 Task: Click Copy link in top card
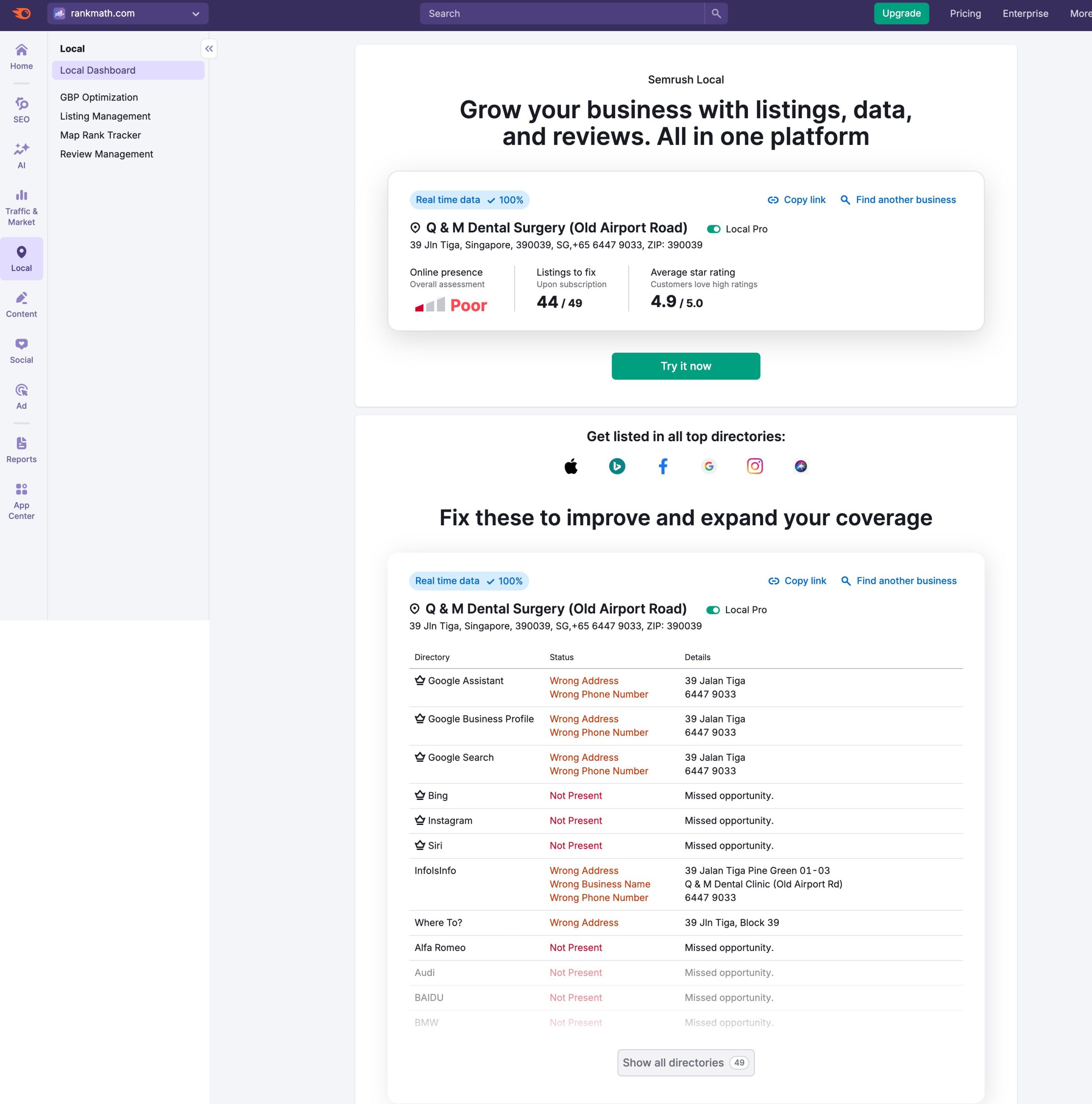click(x=796, y=200)
